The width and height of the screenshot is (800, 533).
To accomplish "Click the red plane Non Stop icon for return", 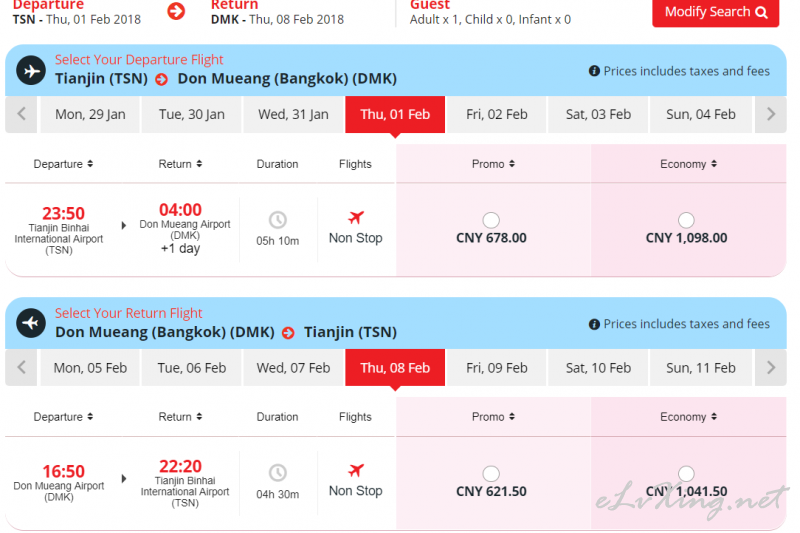I will (356, 470).
